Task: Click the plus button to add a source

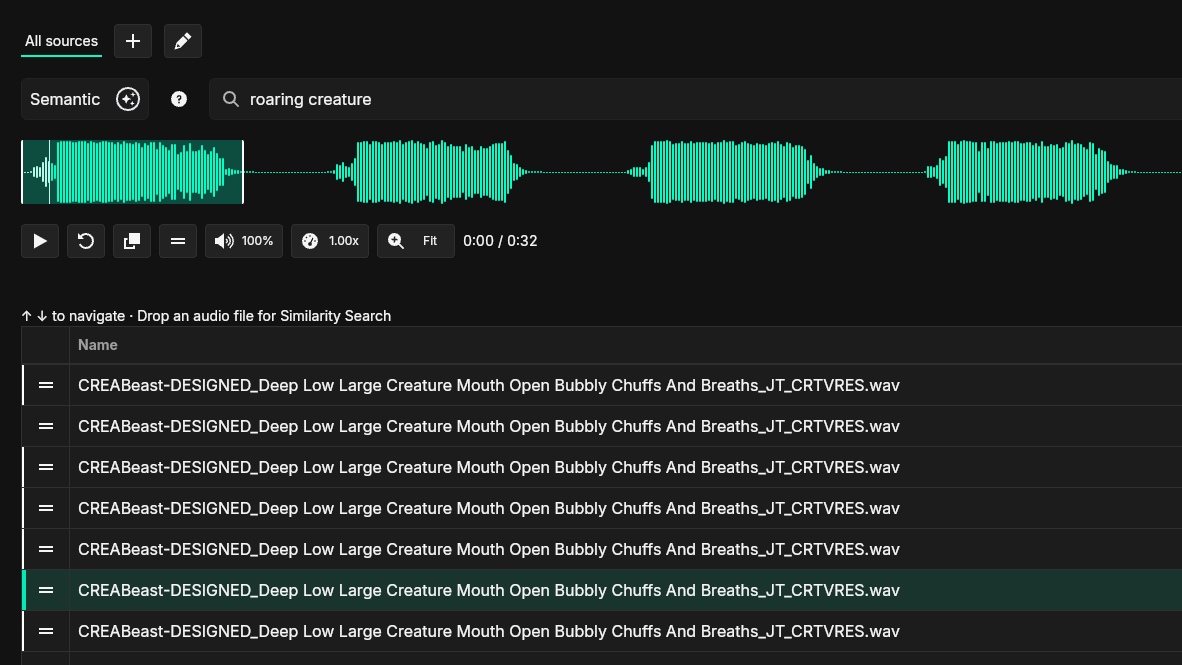Action: [x=133, y=41]
